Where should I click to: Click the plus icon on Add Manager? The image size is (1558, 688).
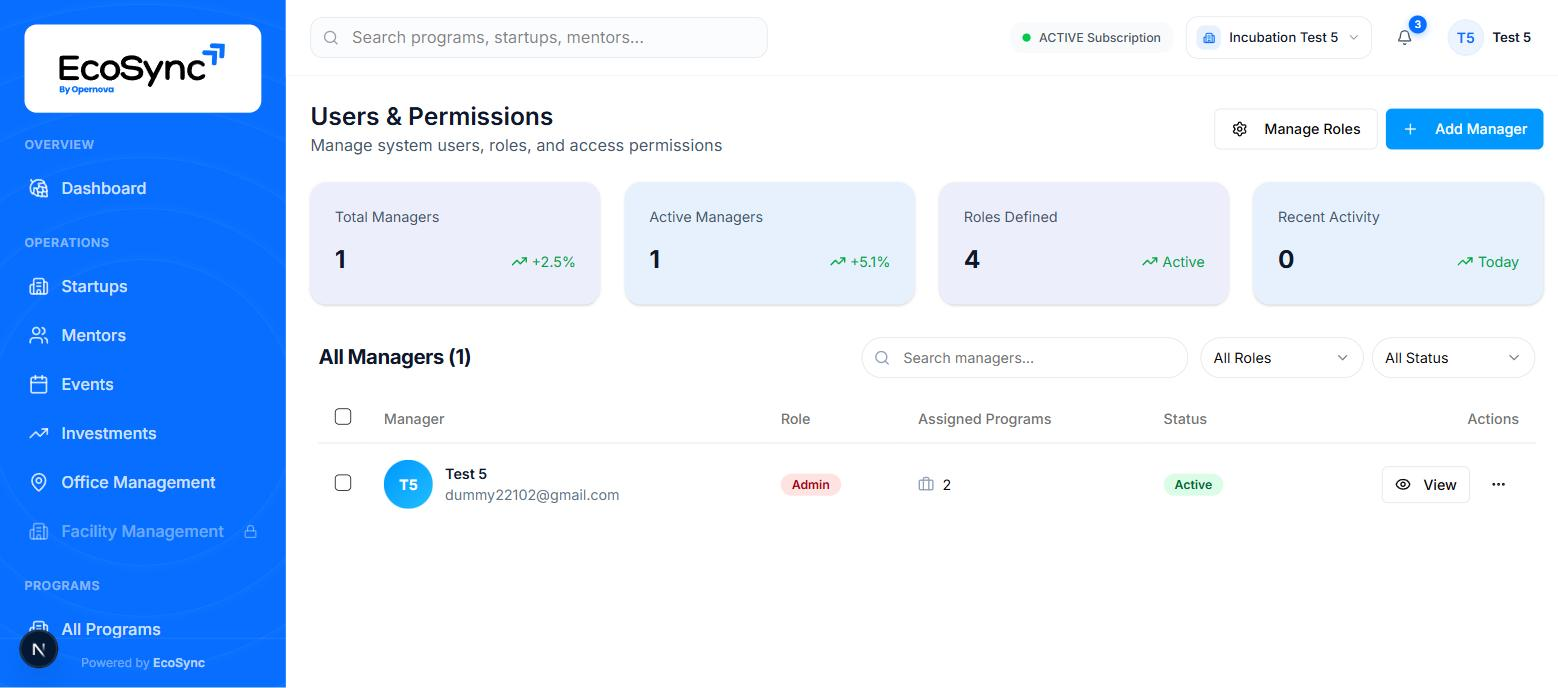(1410, 129)
